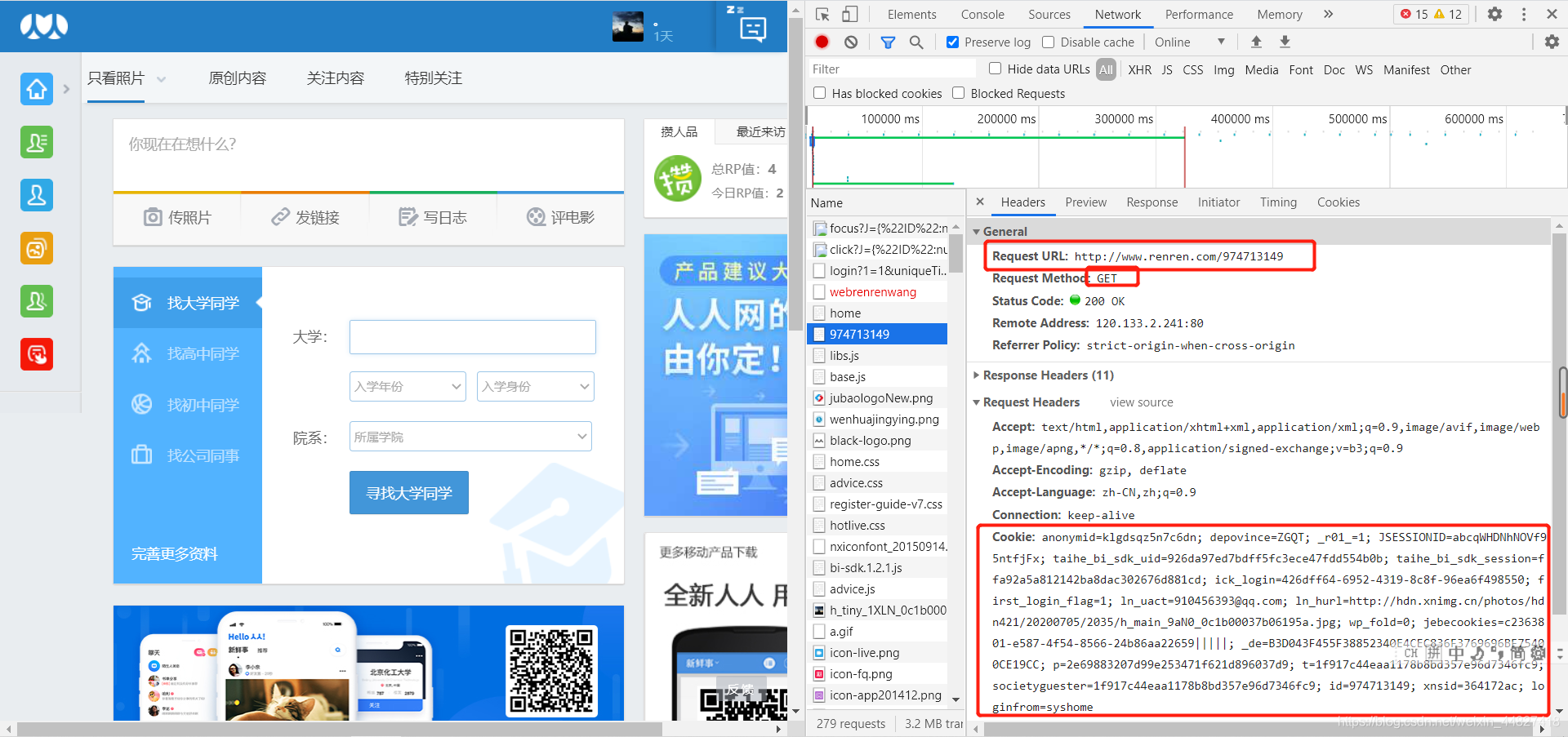This screenshot has height=737, width=1568.
Task: Collapse the Request Headers section
Action: click(976, 402)
